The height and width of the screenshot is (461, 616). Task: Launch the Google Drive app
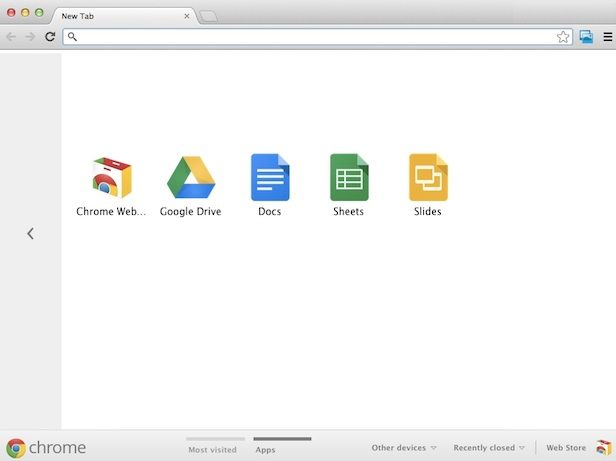(191, 177)
